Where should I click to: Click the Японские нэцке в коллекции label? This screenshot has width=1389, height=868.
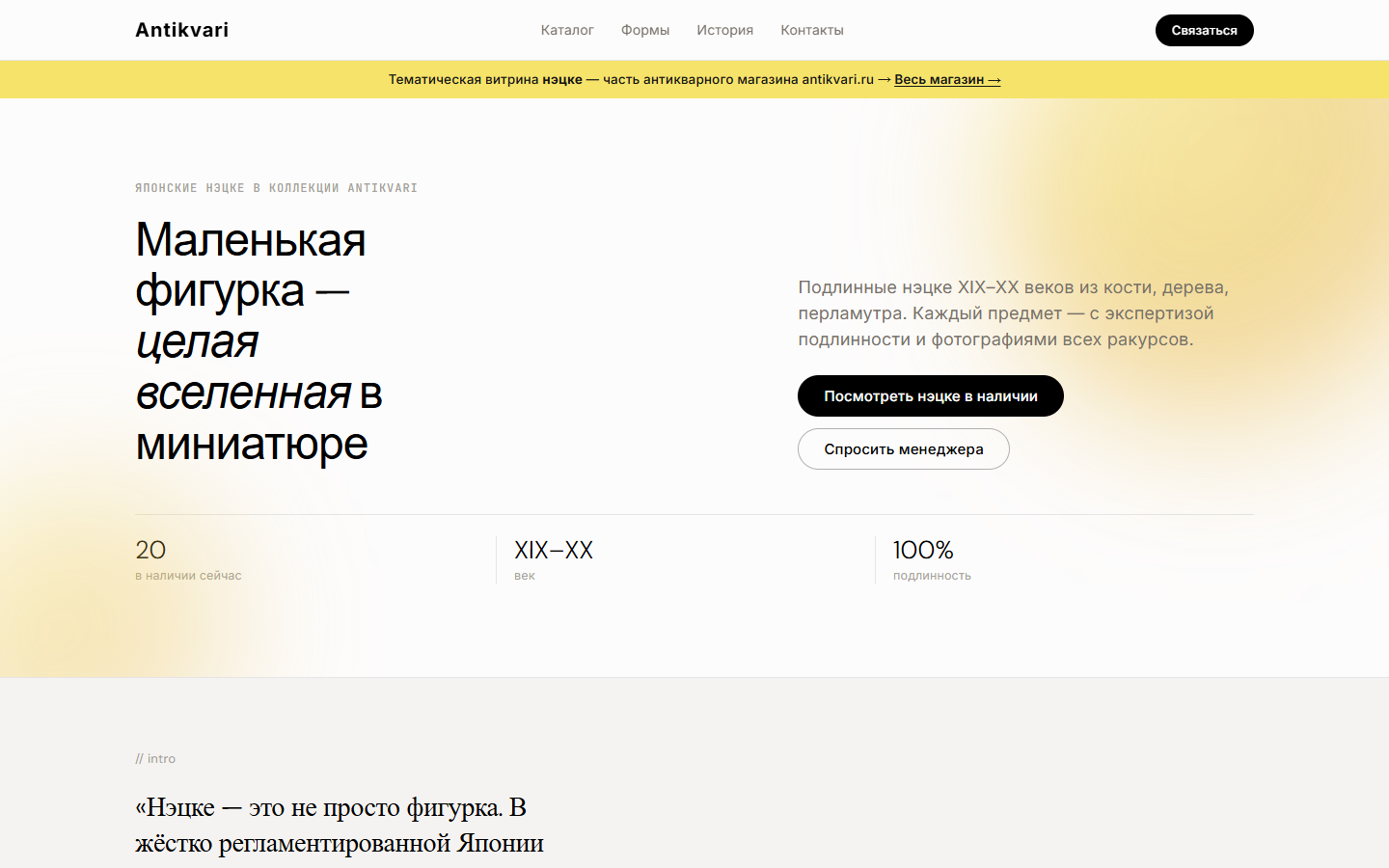(276, 188)
